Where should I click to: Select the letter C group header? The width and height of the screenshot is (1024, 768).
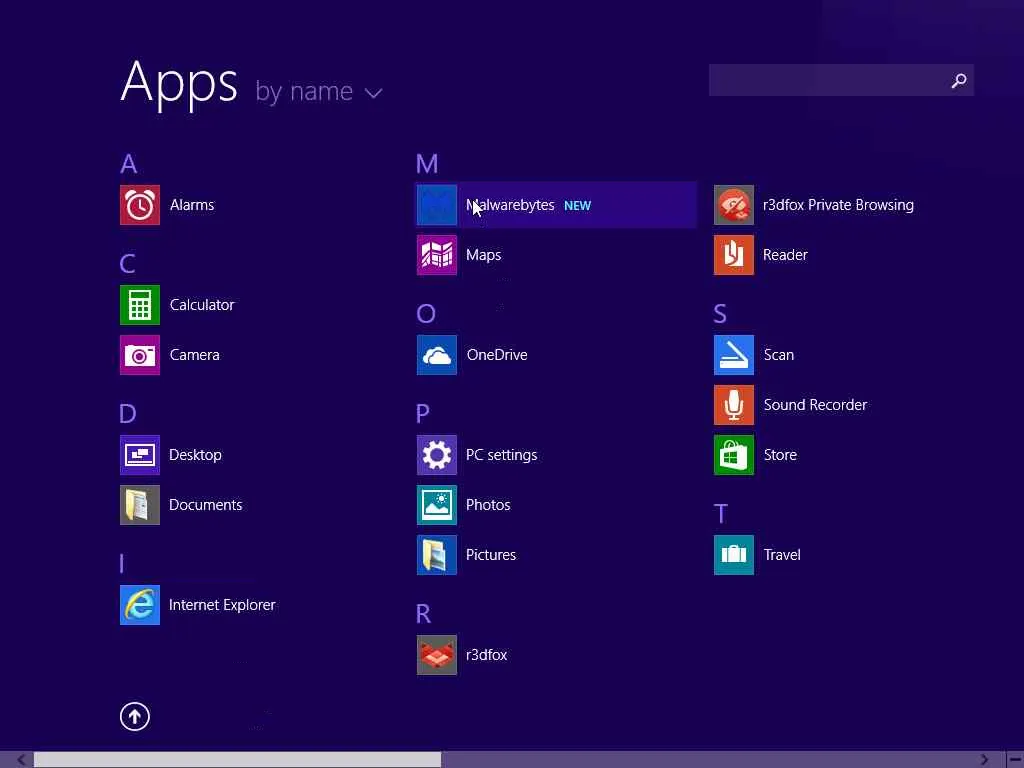(x=127, y=264)
